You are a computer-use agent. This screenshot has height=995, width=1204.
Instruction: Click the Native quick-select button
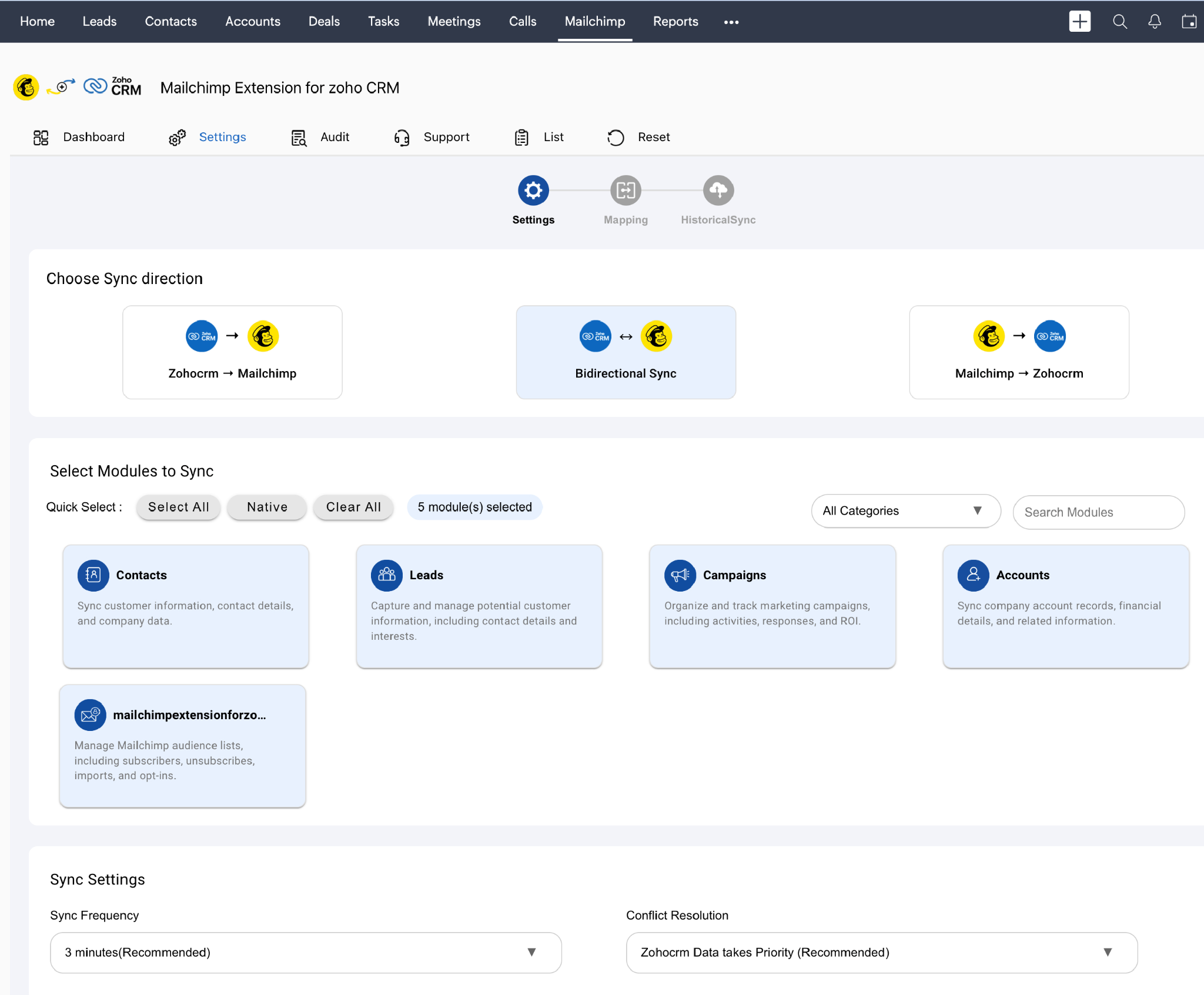coord(267,507)
